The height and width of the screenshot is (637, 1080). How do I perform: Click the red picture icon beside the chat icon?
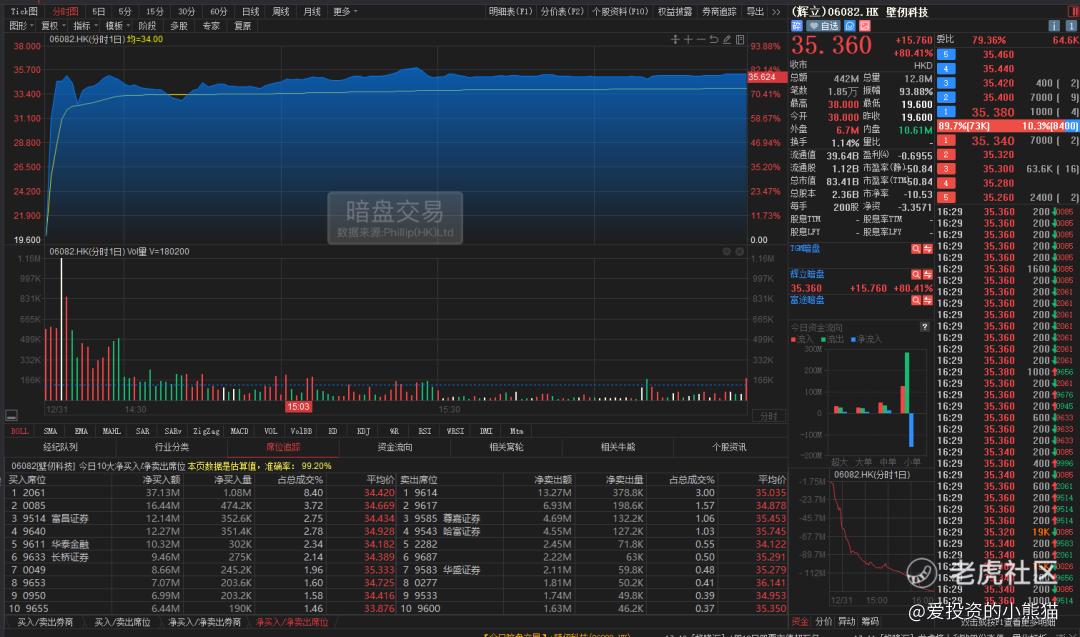(864, 26)
